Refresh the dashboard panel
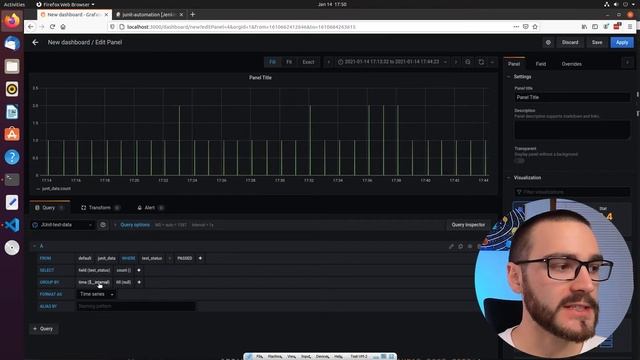Image resolution: width=640 pixels, height=360 pixels. 481,62
